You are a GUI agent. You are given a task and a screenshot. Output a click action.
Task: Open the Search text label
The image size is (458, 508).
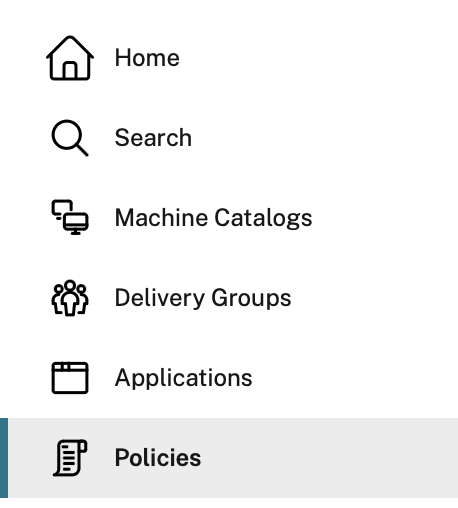coord(153,138)
